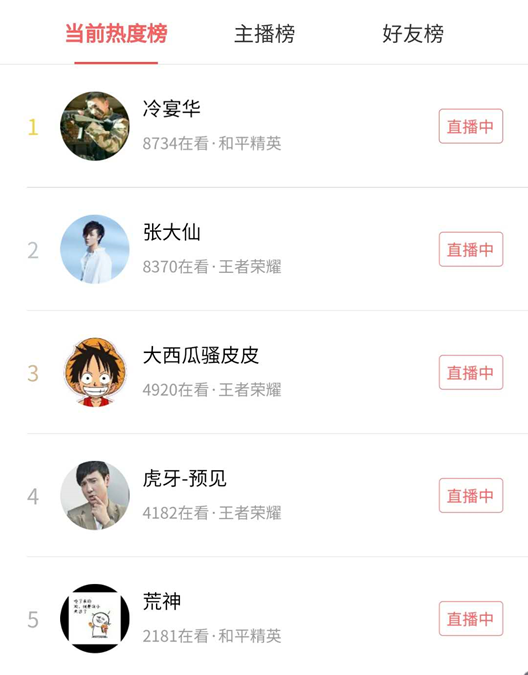
Task: Click 2181在看 · 和平精英 viewer info
Action: tap(212, 636)
